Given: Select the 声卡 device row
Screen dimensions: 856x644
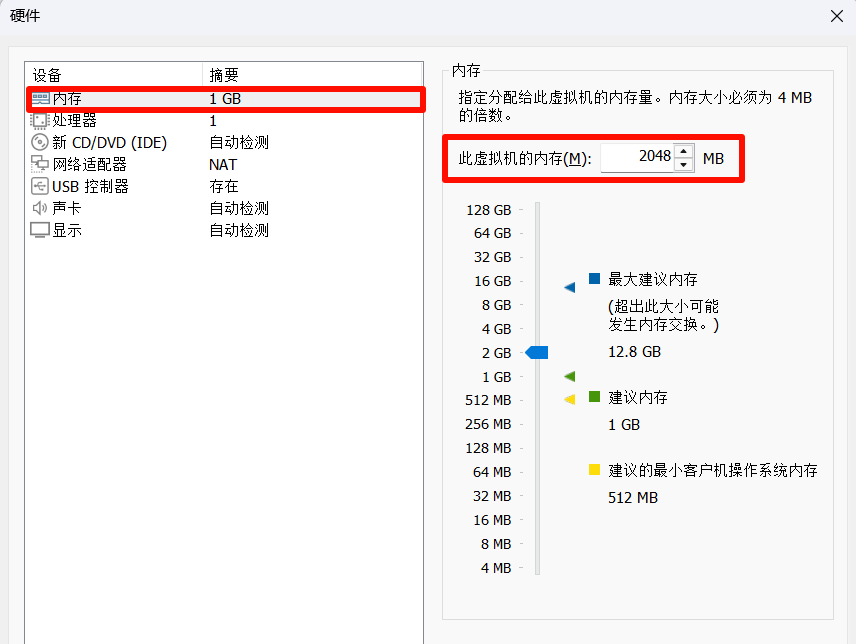Looking at the screenshot, I should click(x=224, y=208).
